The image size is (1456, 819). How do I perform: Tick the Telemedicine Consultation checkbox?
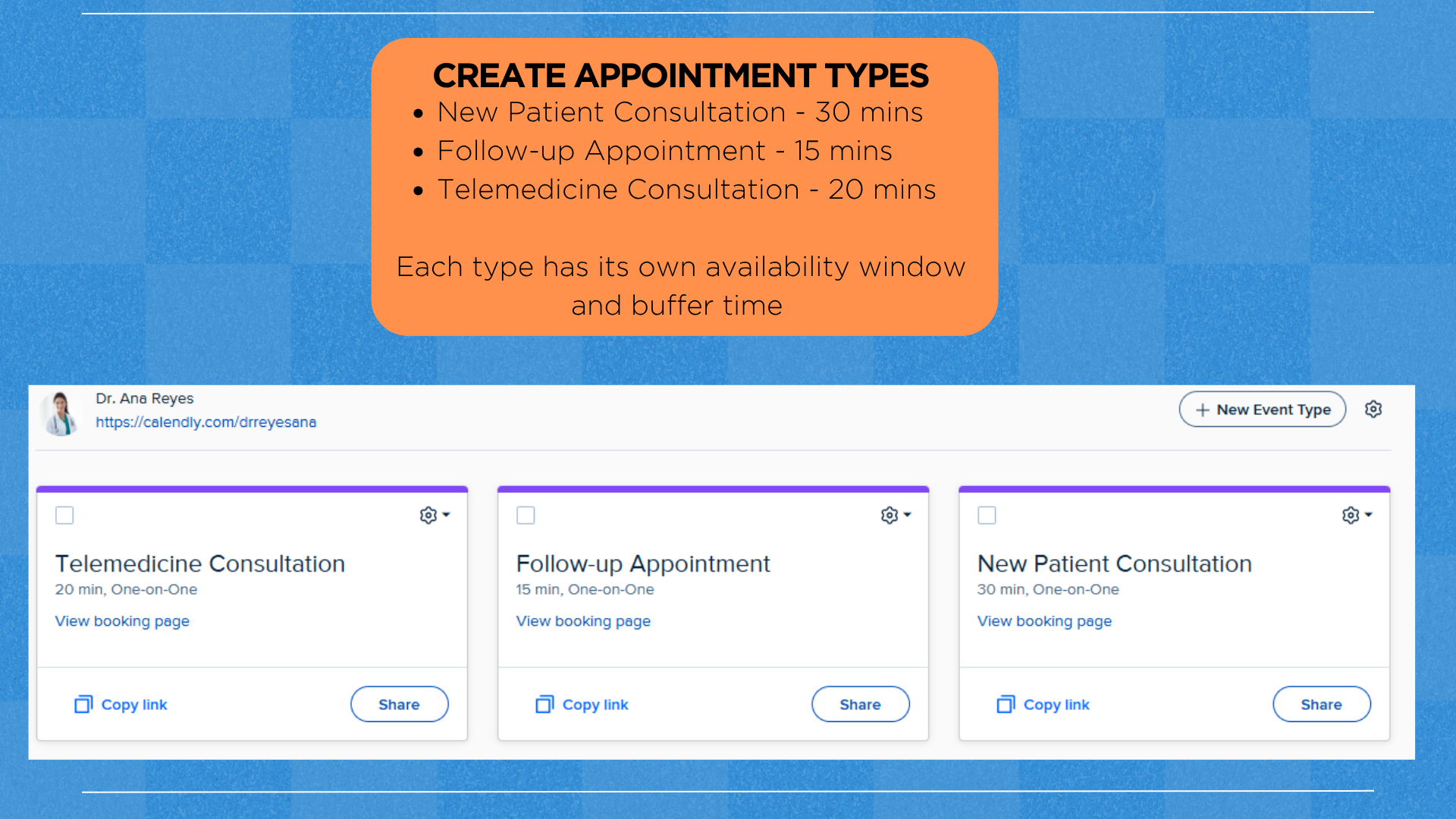click(x=64, y=516)
